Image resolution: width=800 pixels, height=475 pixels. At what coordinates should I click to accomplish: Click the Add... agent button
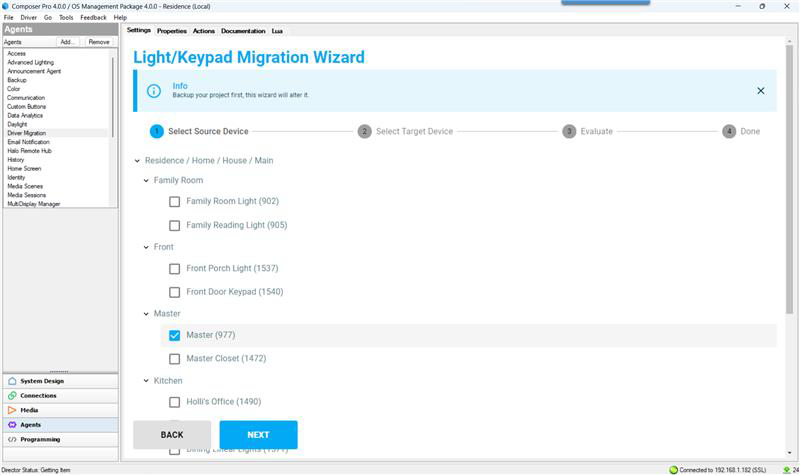67,42
